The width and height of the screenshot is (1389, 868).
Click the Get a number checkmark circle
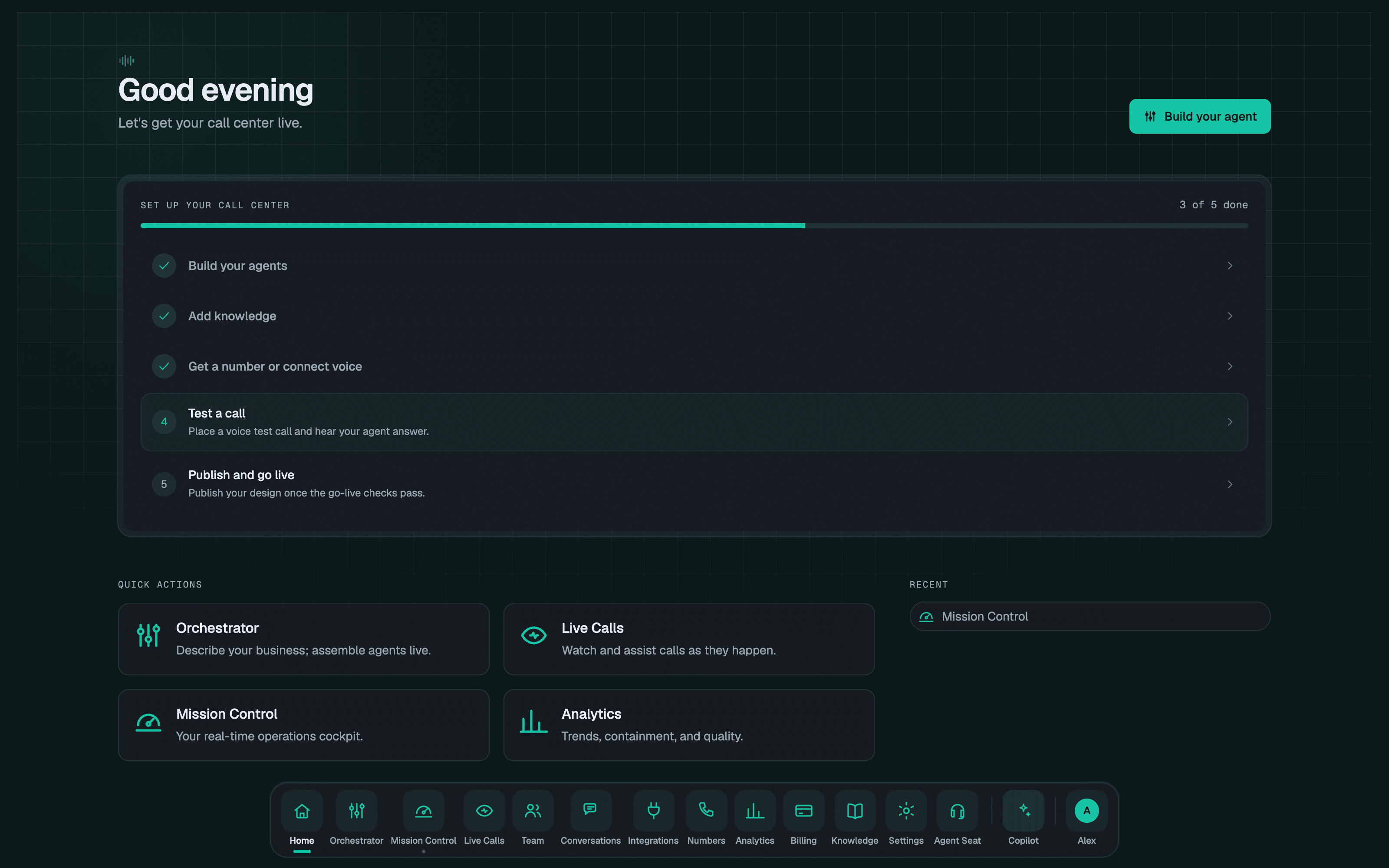click(164, 366)
